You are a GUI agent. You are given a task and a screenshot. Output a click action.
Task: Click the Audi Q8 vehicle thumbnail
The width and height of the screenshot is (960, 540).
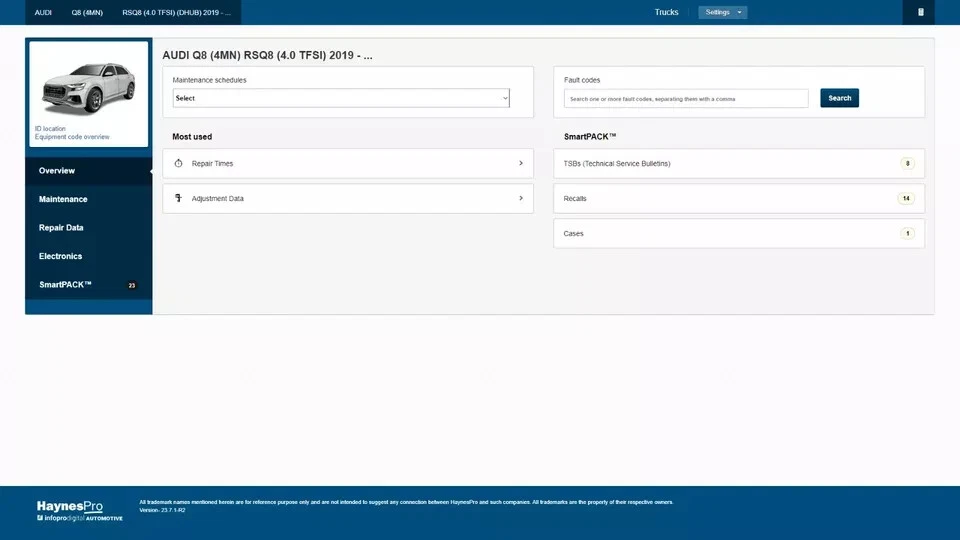(x=89, y=88)
